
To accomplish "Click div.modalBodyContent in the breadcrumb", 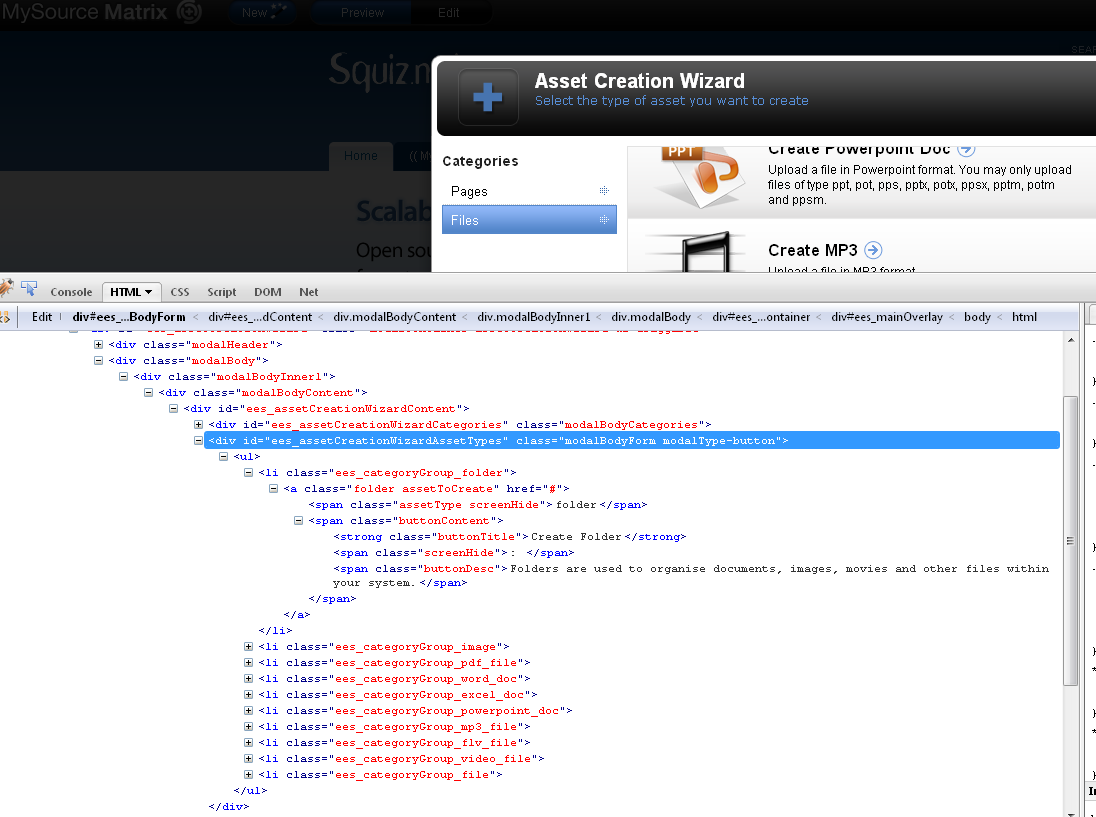I will click(394, 317).
